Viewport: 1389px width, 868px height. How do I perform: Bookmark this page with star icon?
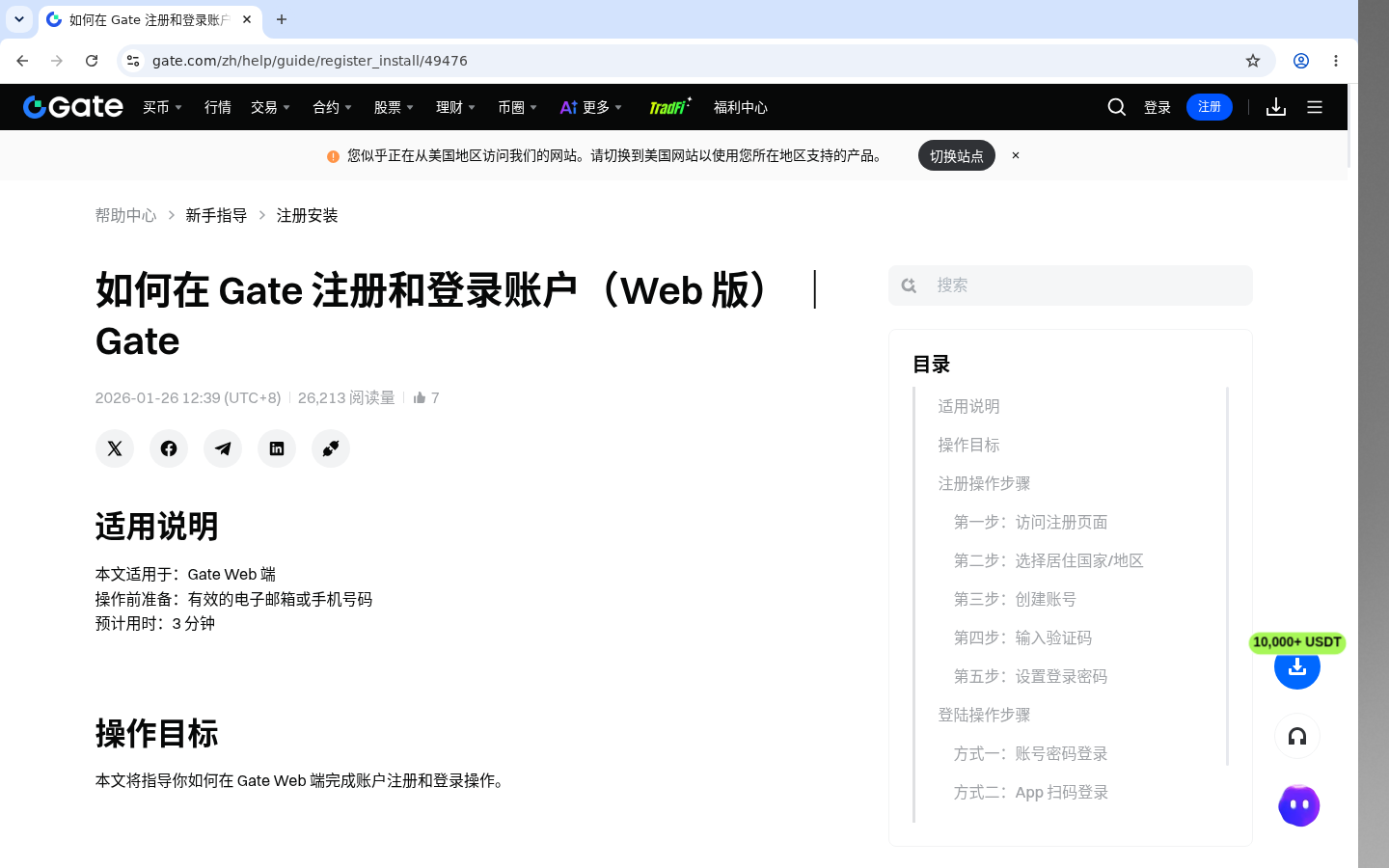click(1253, 61)
